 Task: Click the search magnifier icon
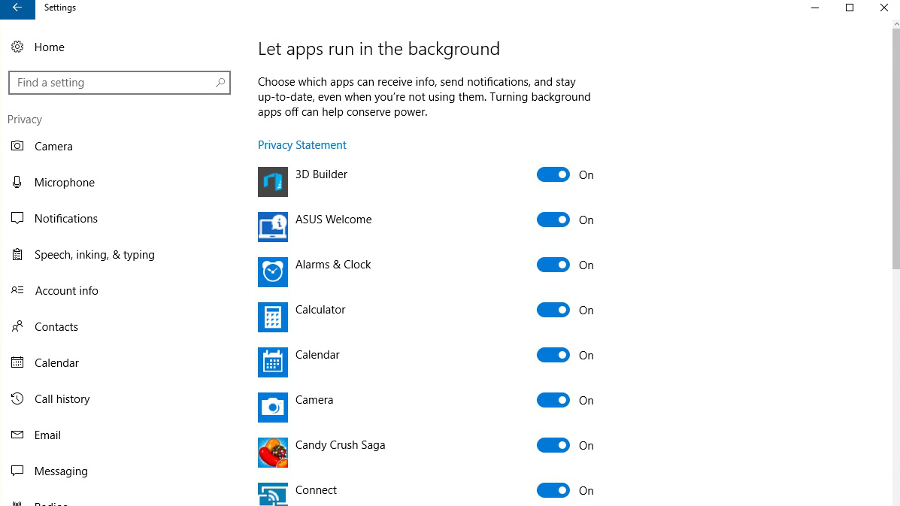[x=220, y=83]
